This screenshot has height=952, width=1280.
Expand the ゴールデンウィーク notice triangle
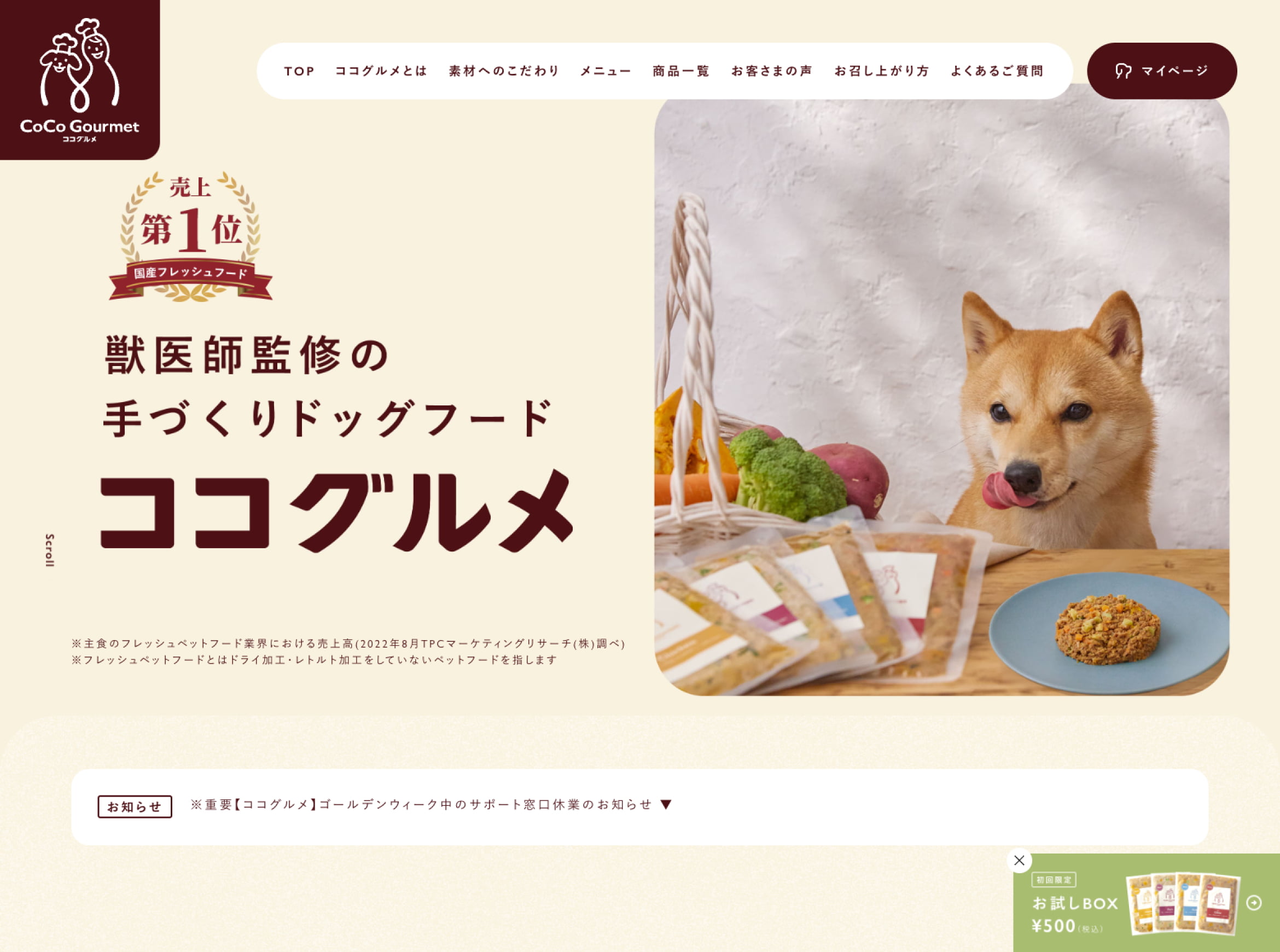coord(666,804)
